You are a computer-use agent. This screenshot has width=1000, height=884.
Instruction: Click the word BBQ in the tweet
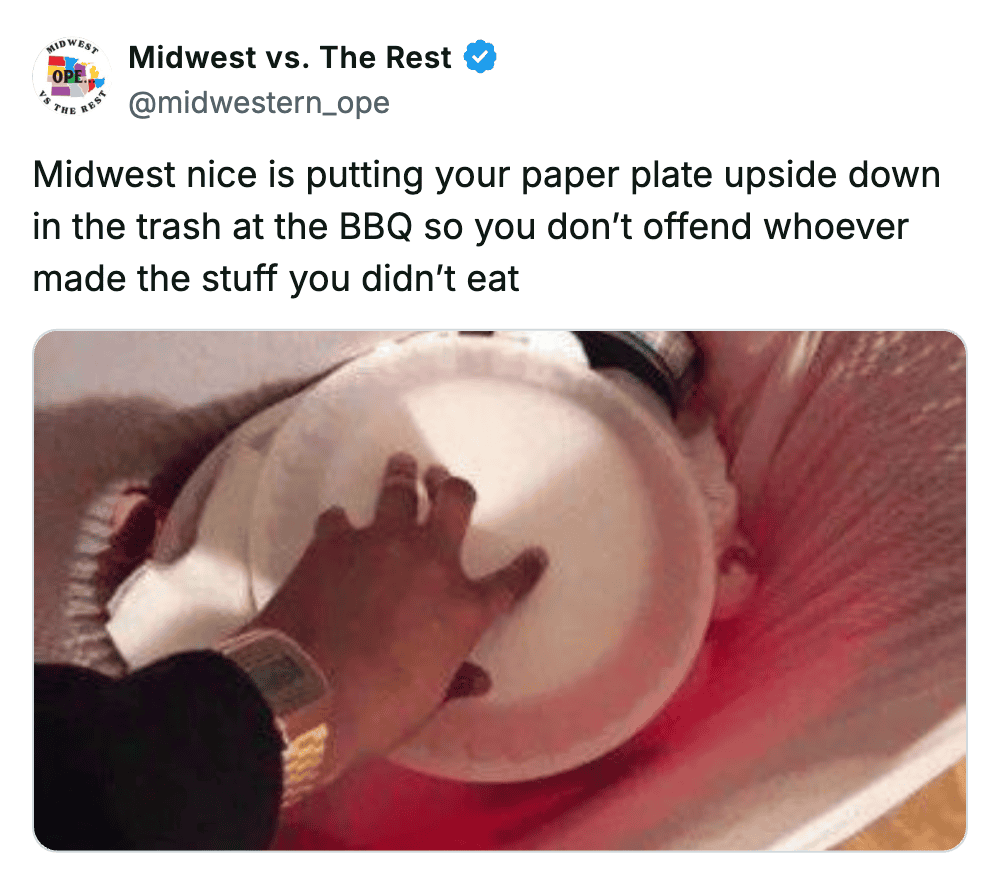click(375, 226)
